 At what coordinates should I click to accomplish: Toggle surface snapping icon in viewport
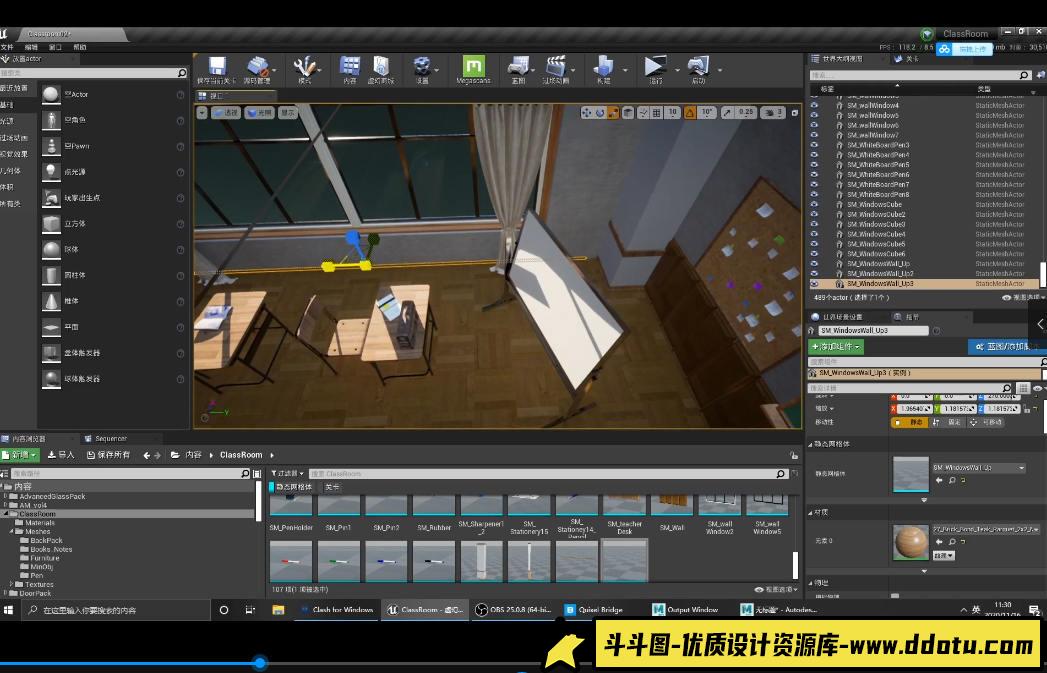(643, 113)
